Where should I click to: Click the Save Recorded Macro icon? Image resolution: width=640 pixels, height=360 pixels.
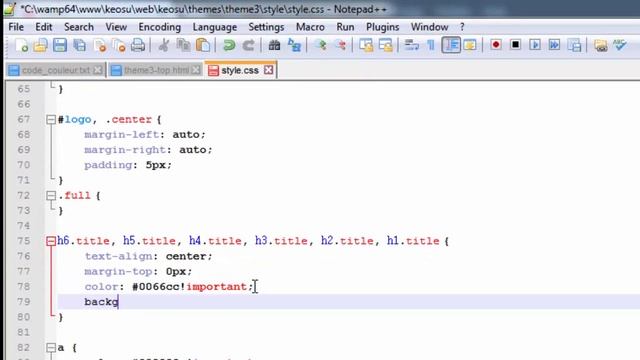(574, 45)
